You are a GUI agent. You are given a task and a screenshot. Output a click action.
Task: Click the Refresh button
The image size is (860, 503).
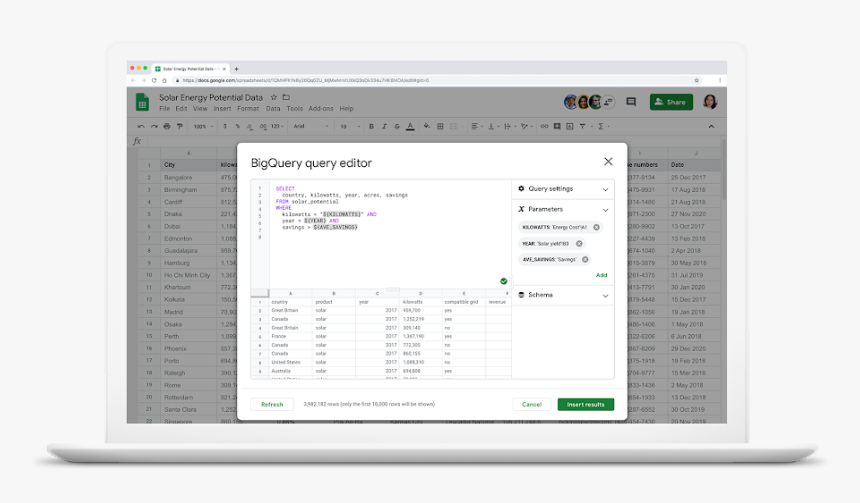272,404
